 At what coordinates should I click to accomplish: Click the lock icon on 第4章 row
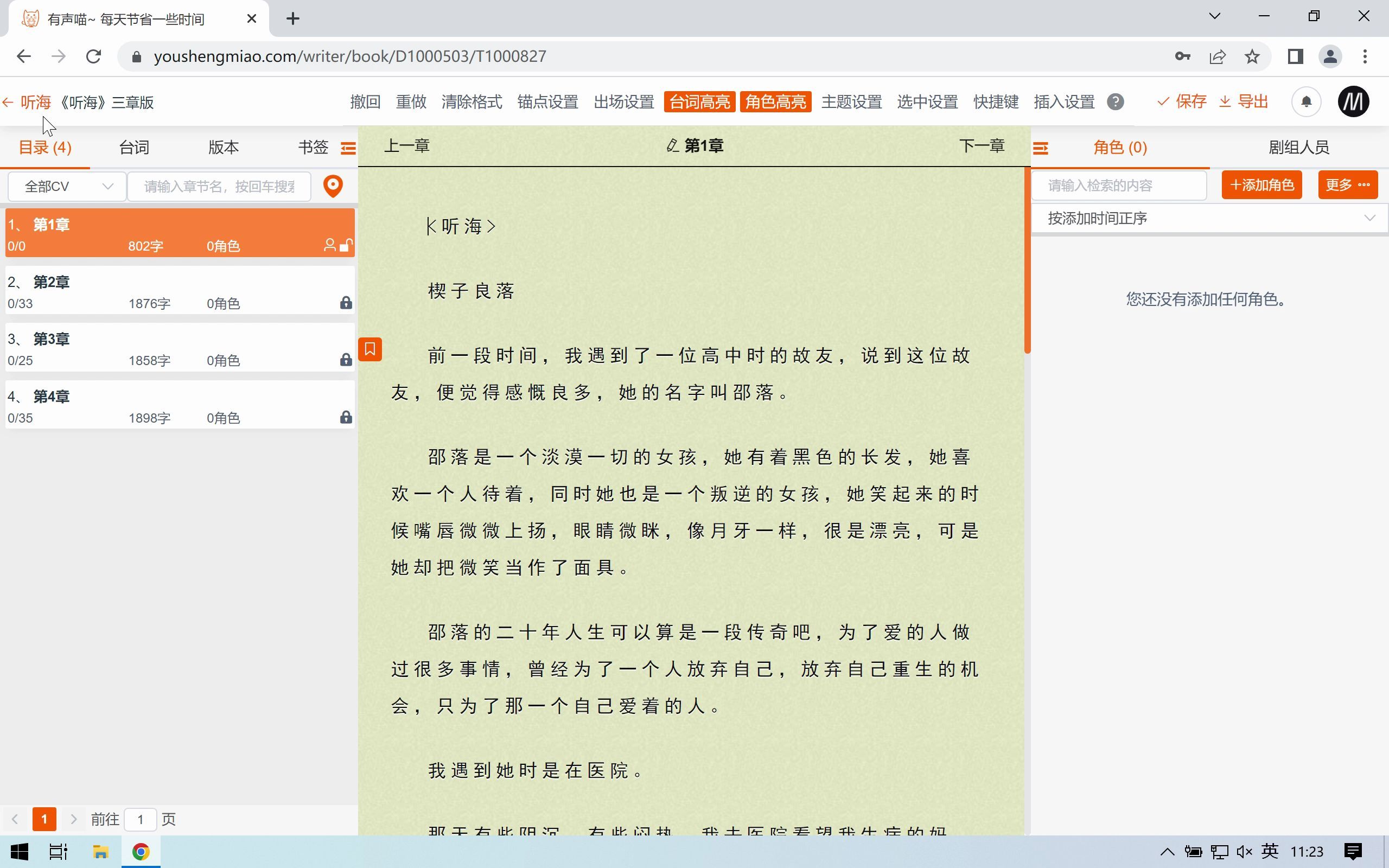[346, 417]
